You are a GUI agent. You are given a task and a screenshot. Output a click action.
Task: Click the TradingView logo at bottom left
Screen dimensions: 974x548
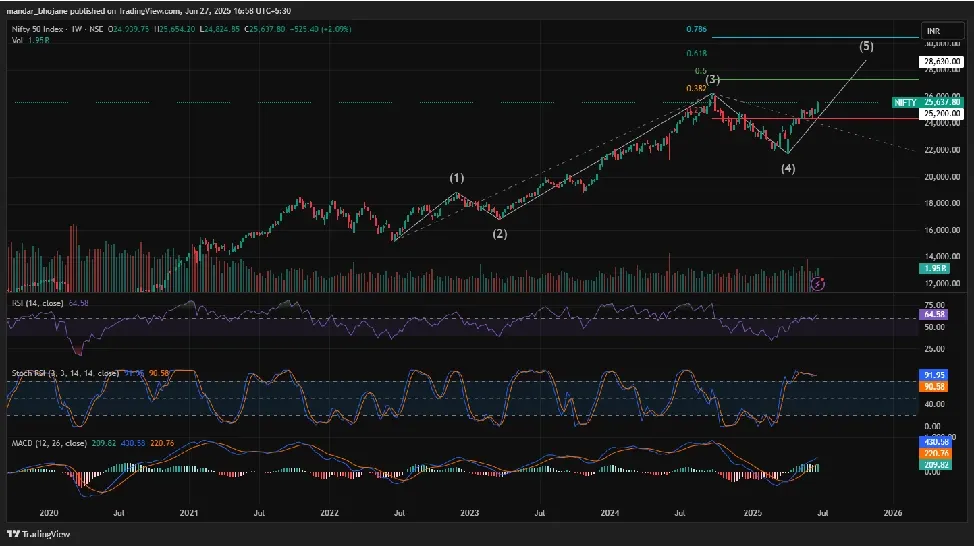click(39, 534)
